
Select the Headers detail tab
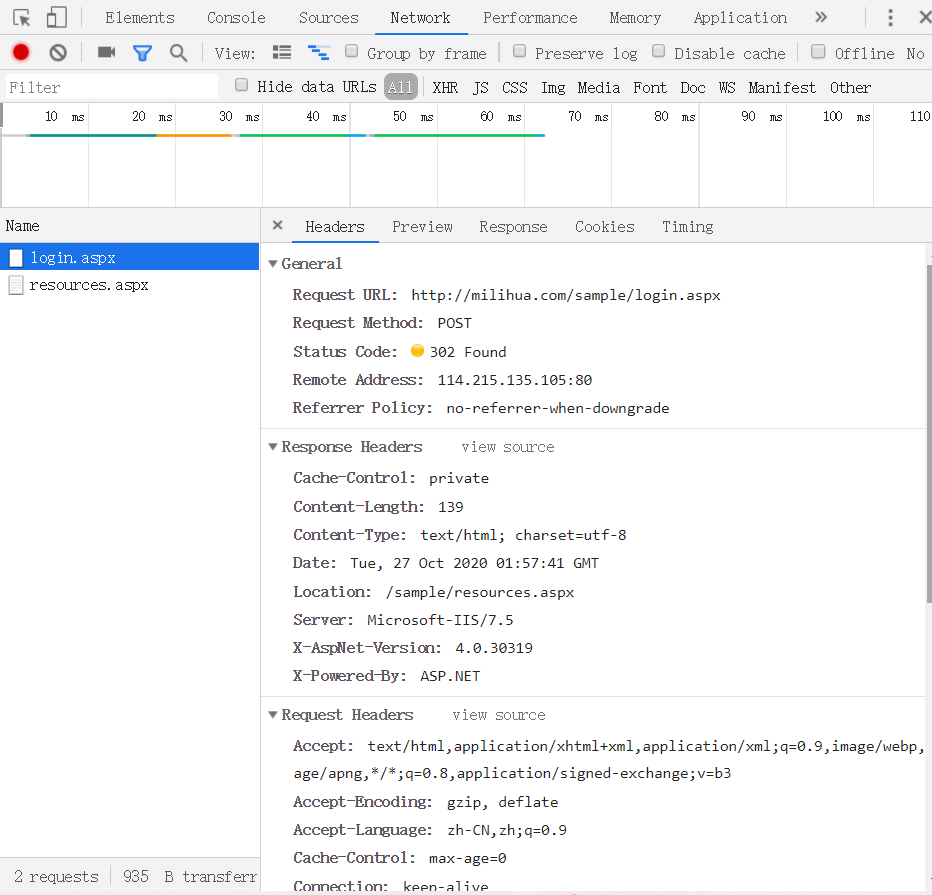335,227
